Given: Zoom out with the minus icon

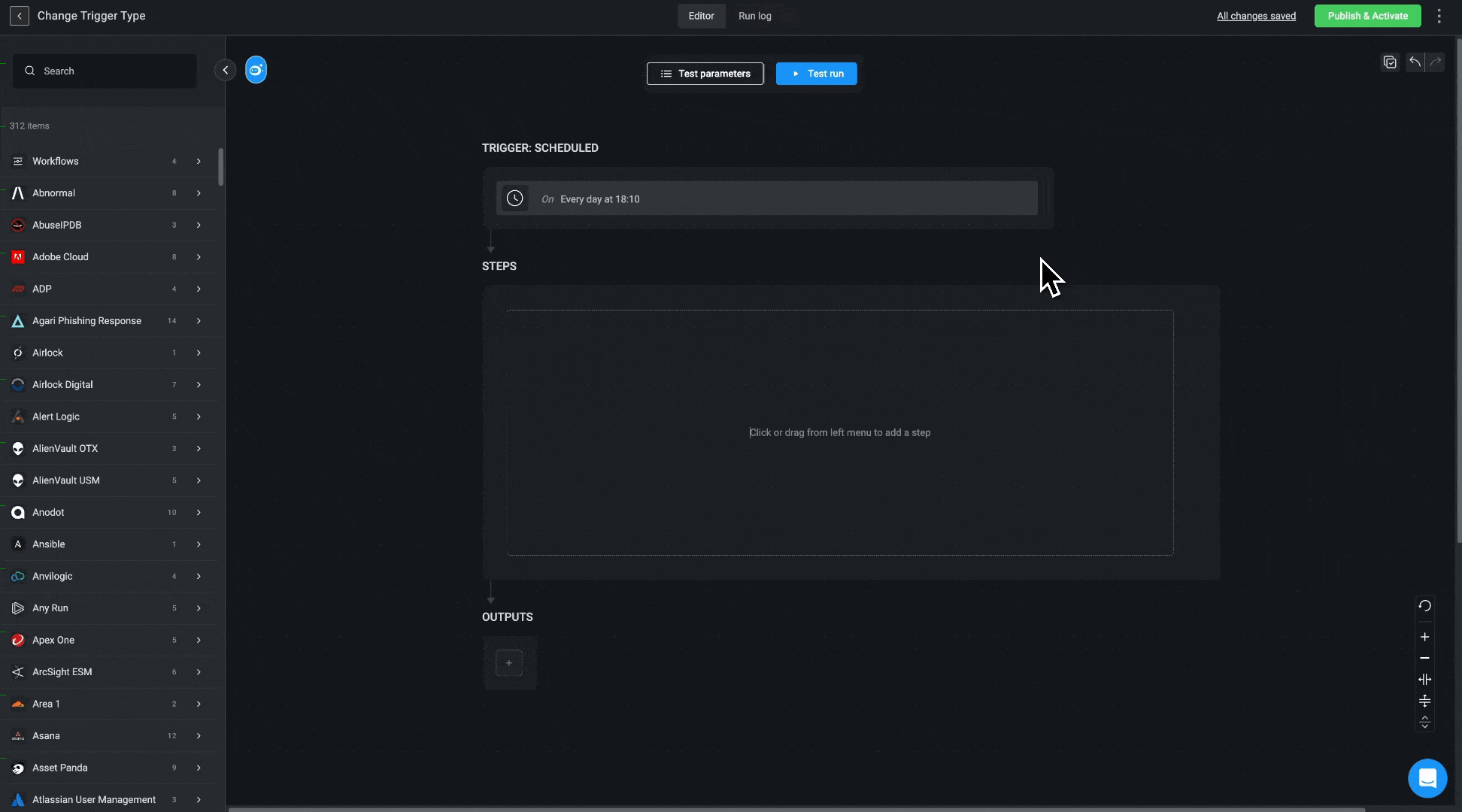Looking at the screenshot, I should point(1424,658).
